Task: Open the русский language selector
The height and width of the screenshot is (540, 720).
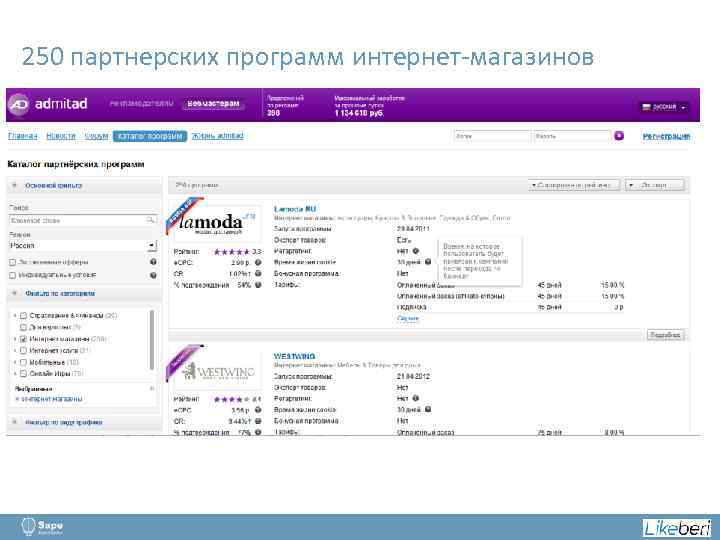Action: coord(664,107)
